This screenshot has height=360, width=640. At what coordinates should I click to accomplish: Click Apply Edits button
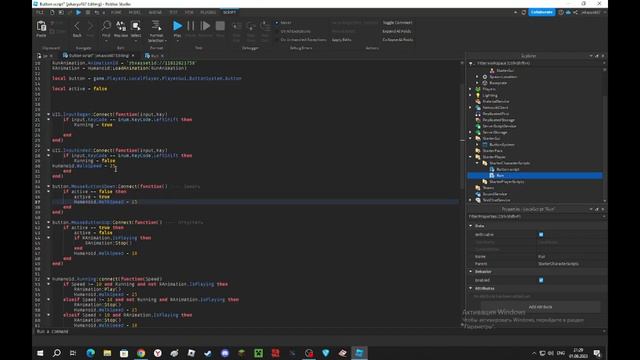[x=342, y=40]
